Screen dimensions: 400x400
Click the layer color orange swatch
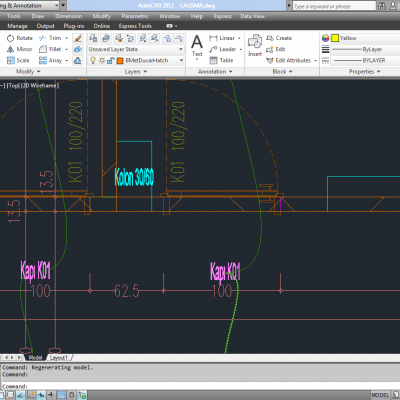pos(120,60)
